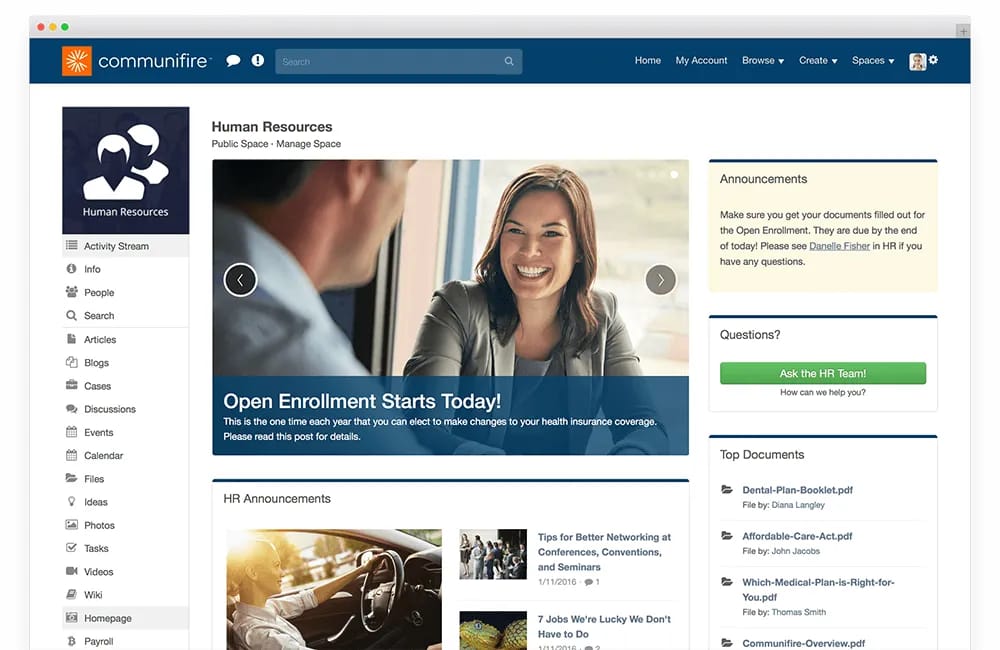Viewport: 1000px width, 650px height.
Task: Select Homepage in the sidebar menu
Action: [126, 618]
